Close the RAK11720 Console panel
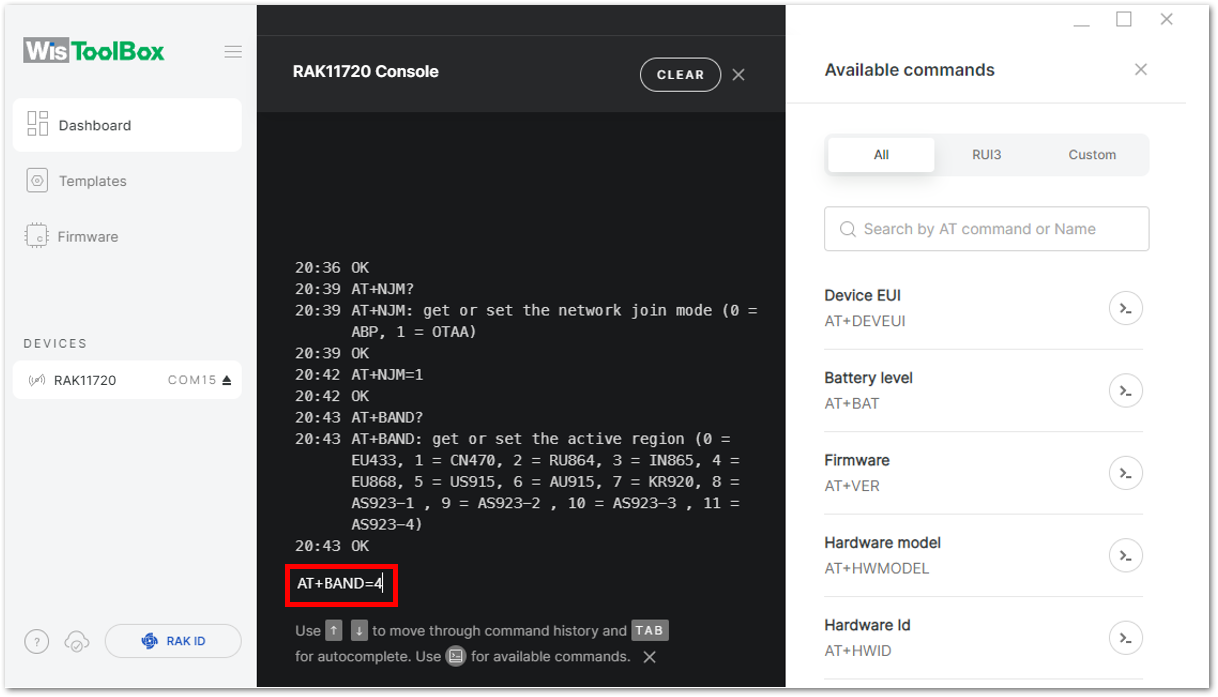Viewport: 1218px width, 697px height. [x=738, y=75]
